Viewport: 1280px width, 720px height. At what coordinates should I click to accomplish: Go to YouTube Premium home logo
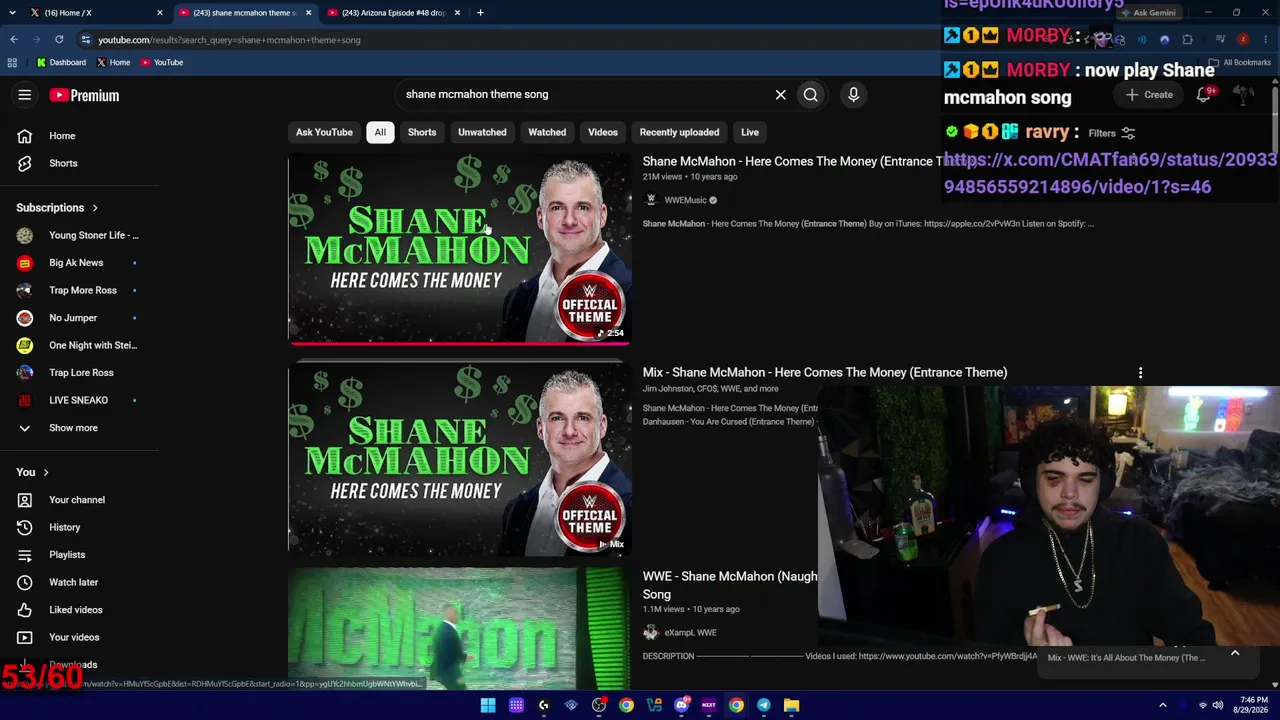coord(84,95)
